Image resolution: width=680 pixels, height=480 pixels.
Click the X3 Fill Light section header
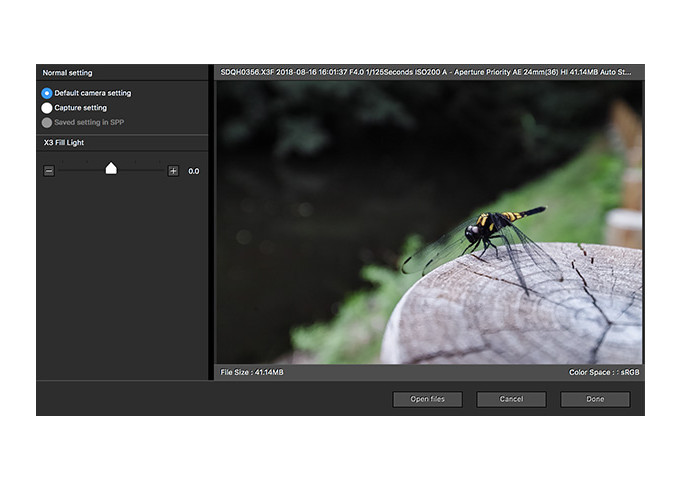pos(64,143)
